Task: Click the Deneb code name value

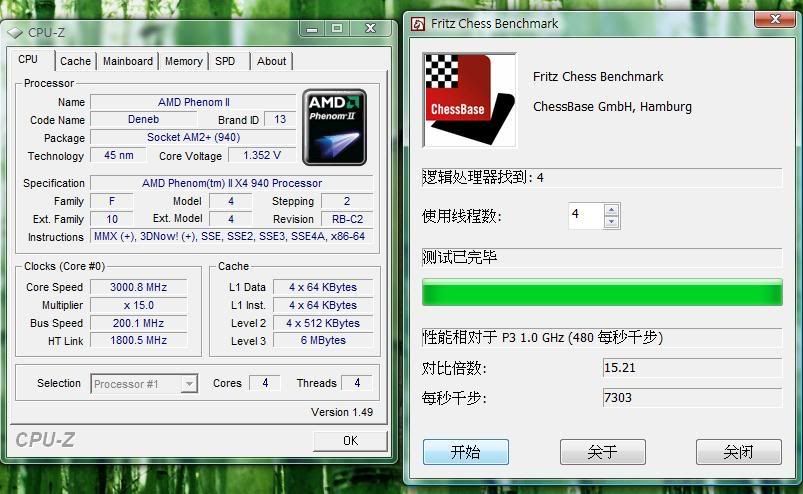Action: click(143, 119)
